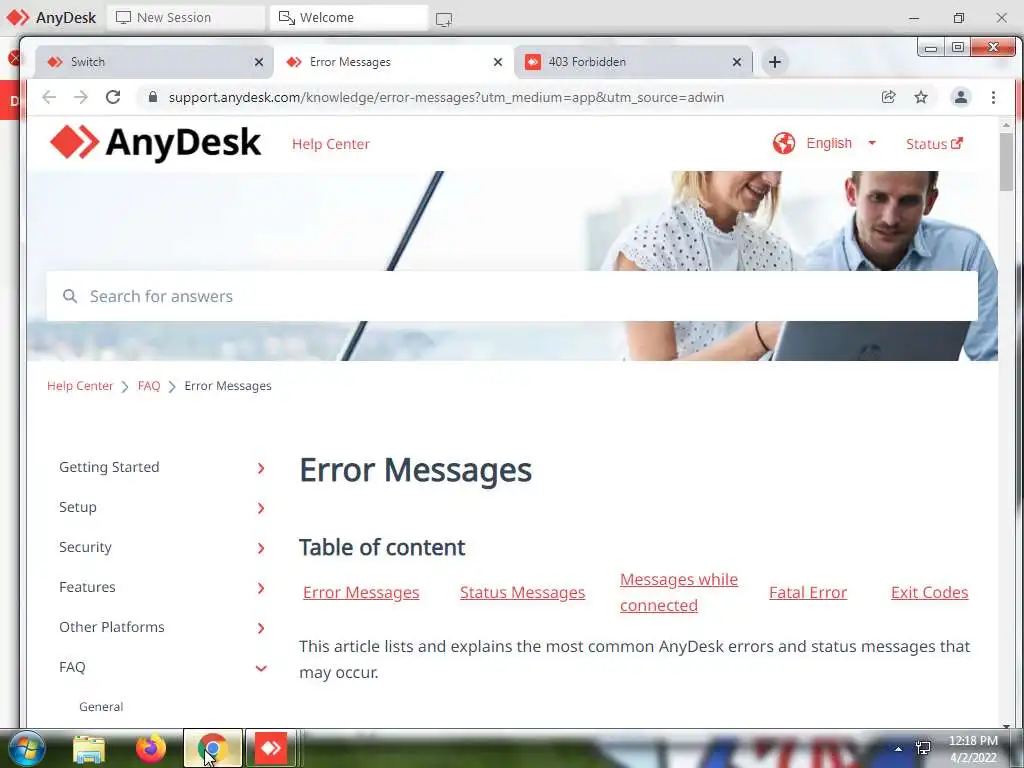Click the AnyDesk title bar logo
Viewport: 1024px width, 768px height.
[18, 17]
